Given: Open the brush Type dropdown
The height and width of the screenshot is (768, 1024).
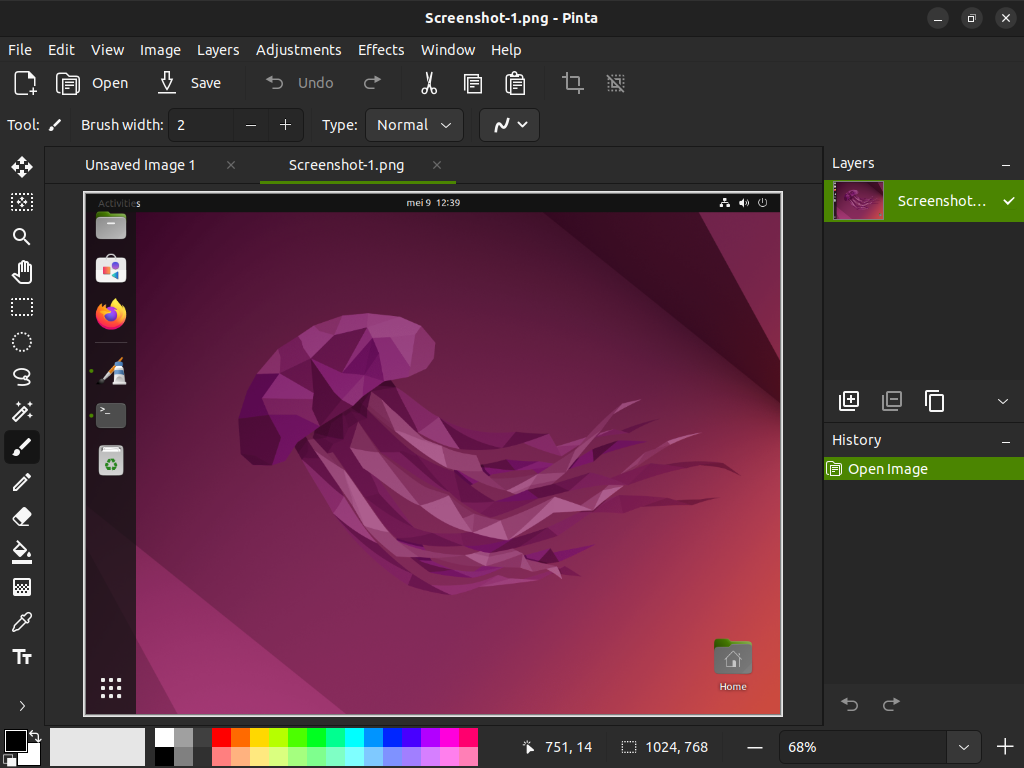Looking at the screenshot, I should pyautogui.click(x=414, y=125).
